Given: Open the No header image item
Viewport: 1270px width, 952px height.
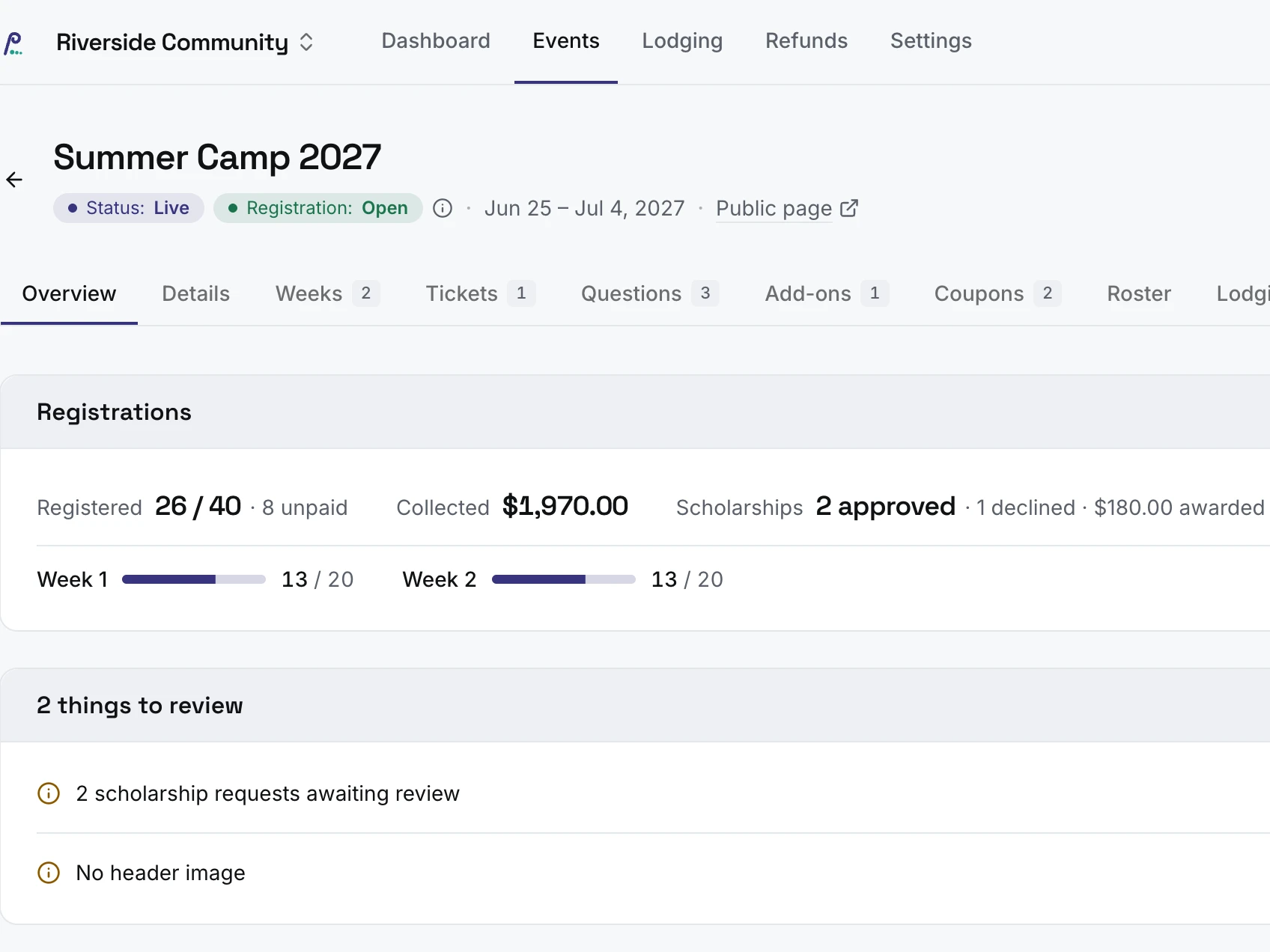Looking at the screenshot, I should (x=160, y=873).
